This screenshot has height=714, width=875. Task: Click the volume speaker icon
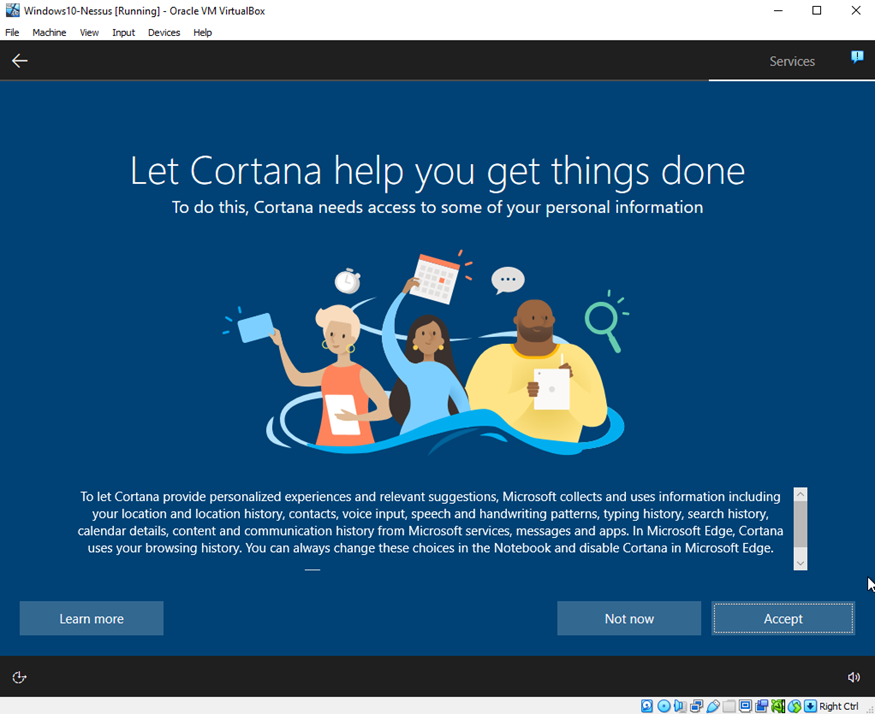click(853, 677)
